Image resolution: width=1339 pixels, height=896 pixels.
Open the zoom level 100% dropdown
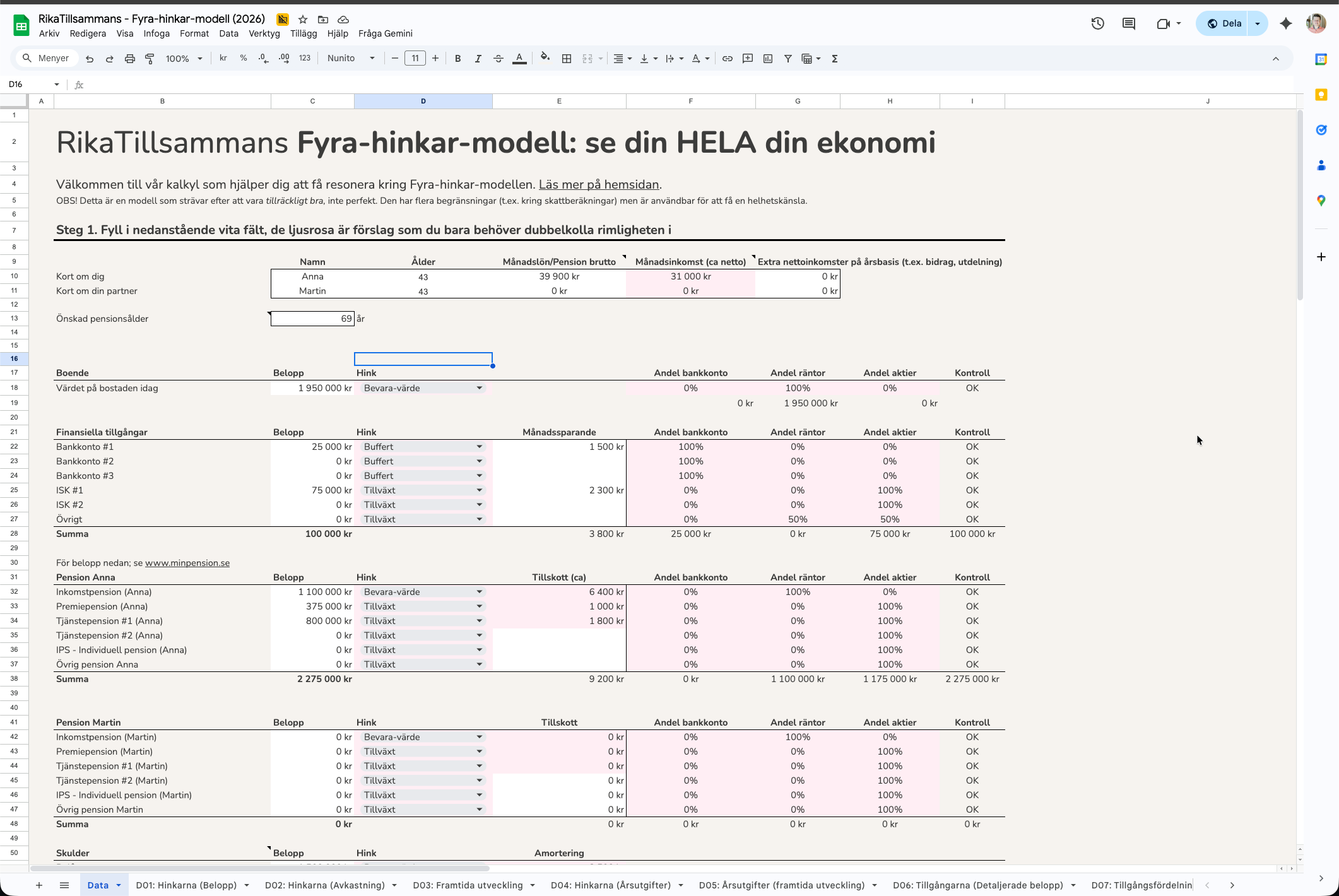[x=184, y=59]
